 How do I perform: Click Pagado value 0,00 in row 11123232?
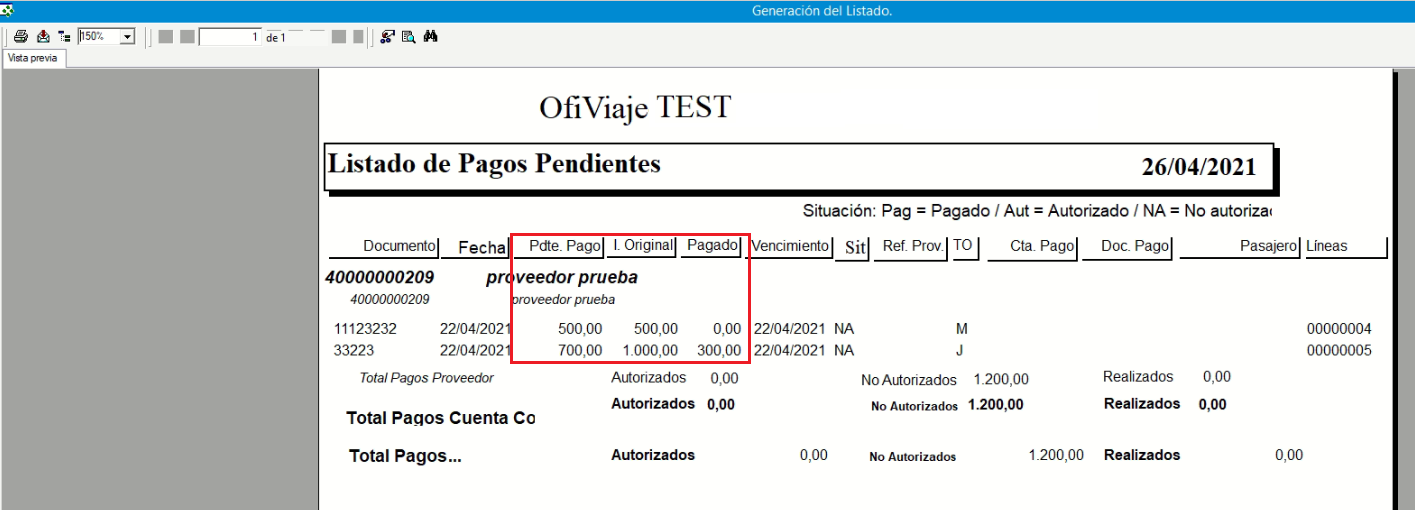(726, 329)
